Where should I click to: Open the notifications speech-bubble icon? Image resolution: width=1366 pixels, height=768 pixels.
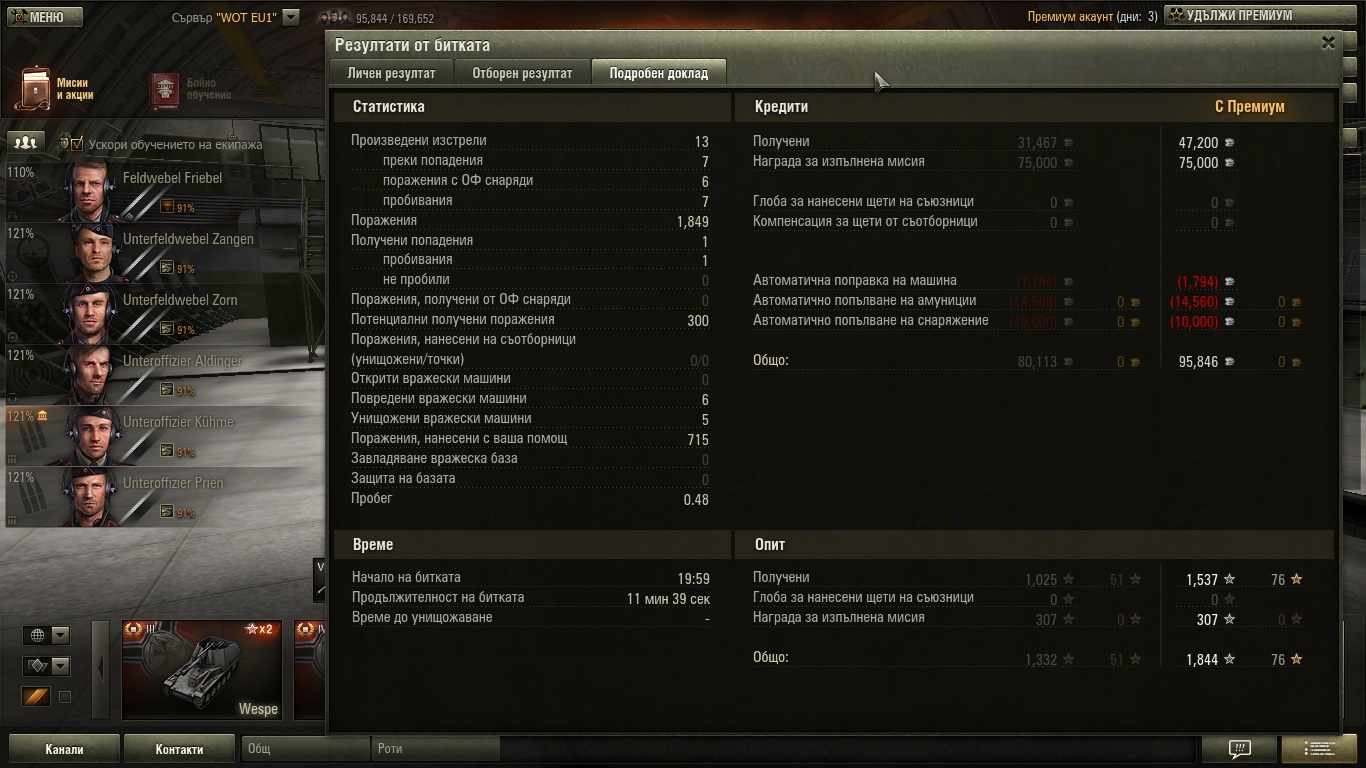pos(1239,749)
